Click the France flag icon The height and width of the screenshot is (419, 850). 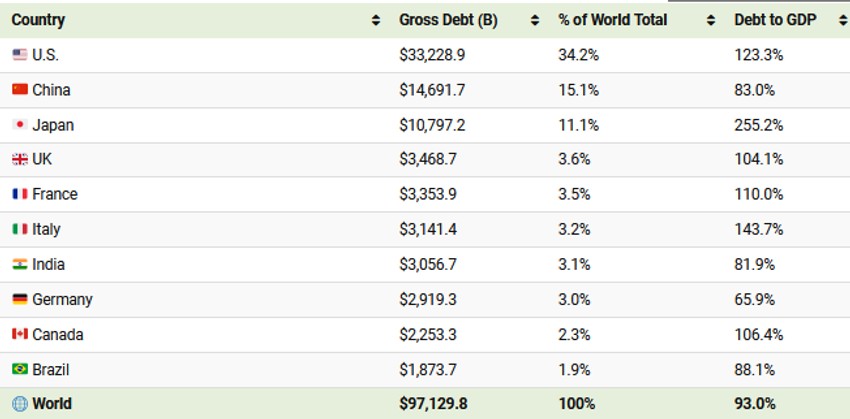click(20, 194)
